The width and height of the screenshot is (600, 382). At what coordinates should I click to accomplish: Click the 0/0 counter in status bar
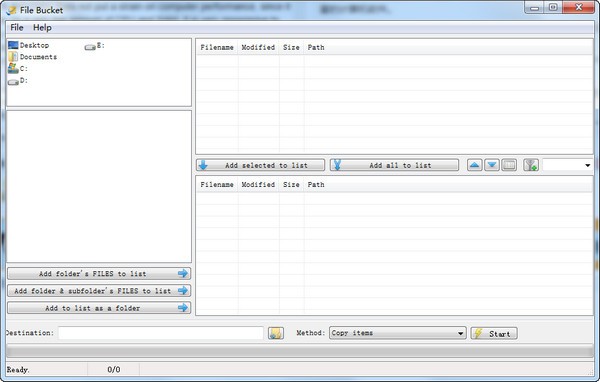coord(114,370)
